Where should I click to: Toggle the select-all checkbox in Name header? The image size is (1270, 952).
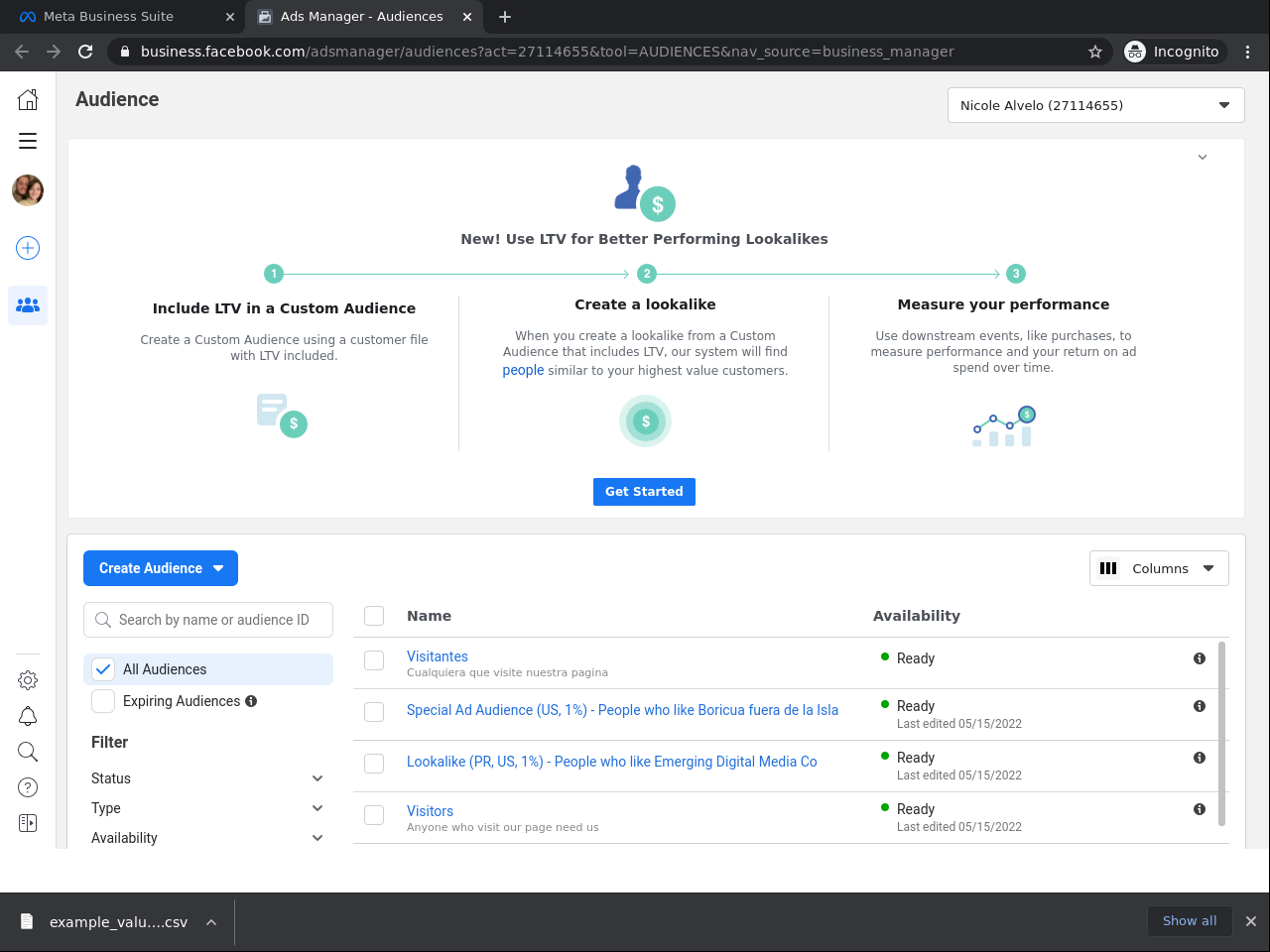[x=374, y=616]
